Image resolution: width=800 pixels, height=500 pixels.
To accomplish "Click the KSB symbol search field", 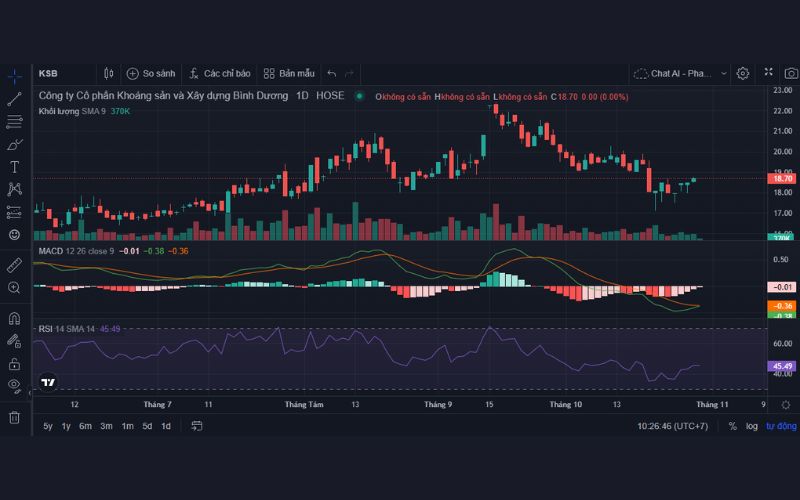I will coord(60,73).
